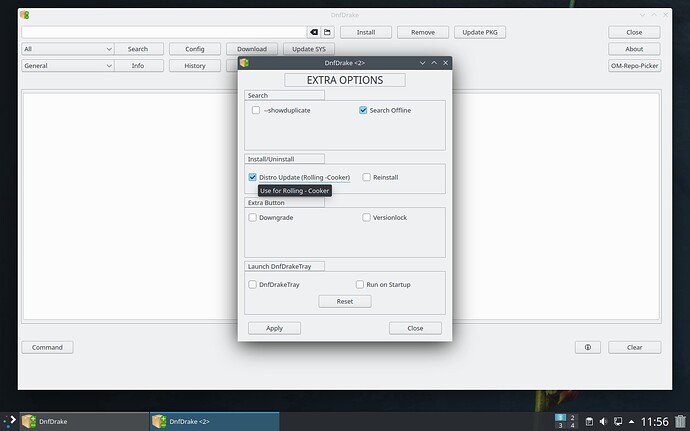Open the General info dropdown
This screenshot has height=431, width=690.
point(68,66)
